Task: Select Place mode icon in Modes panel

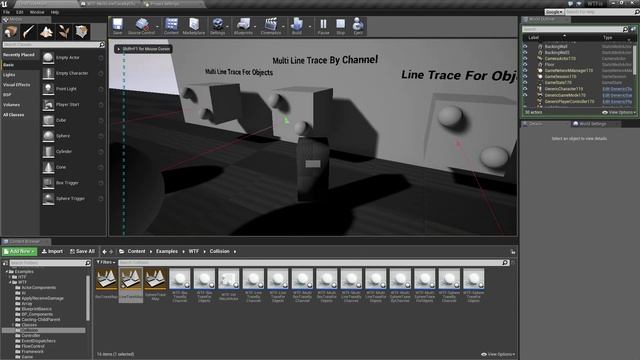Action: click(x=11, y=32)
